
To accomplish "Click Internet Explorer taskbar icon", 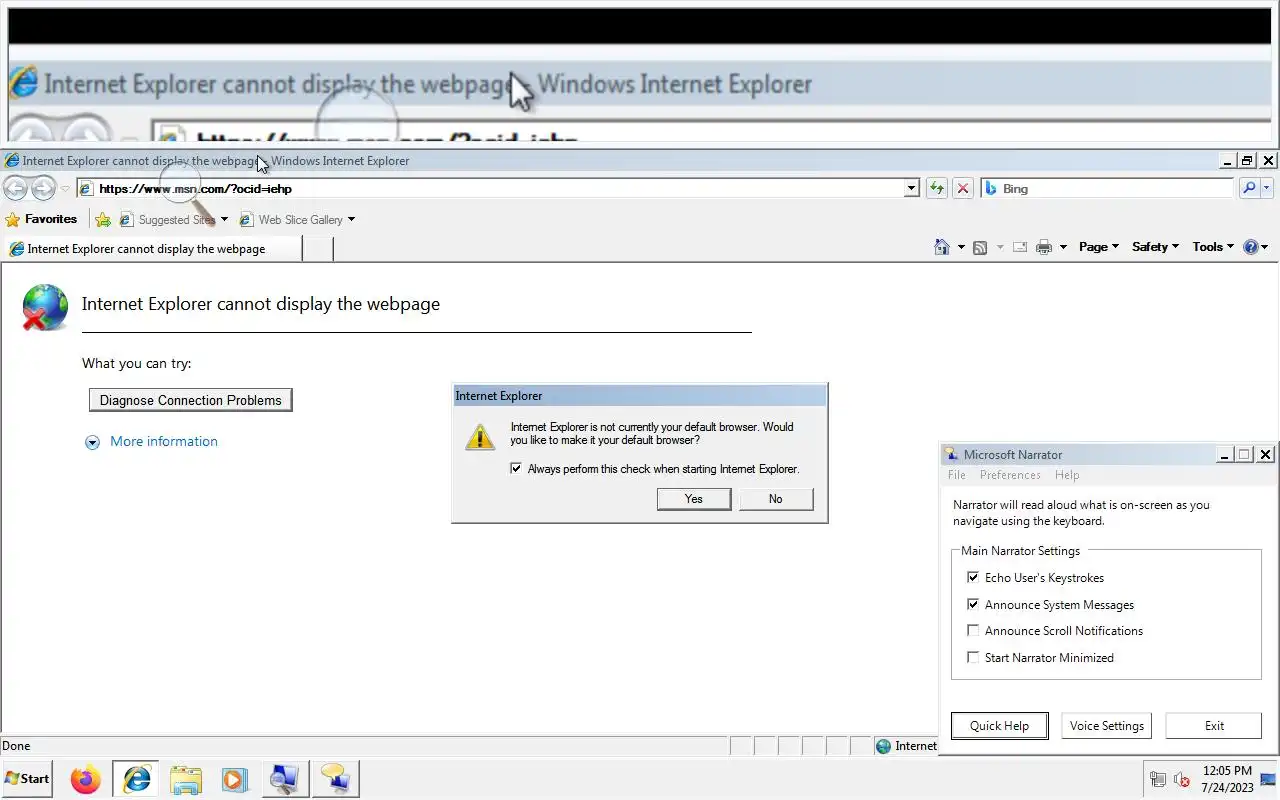I will [136, 778].
